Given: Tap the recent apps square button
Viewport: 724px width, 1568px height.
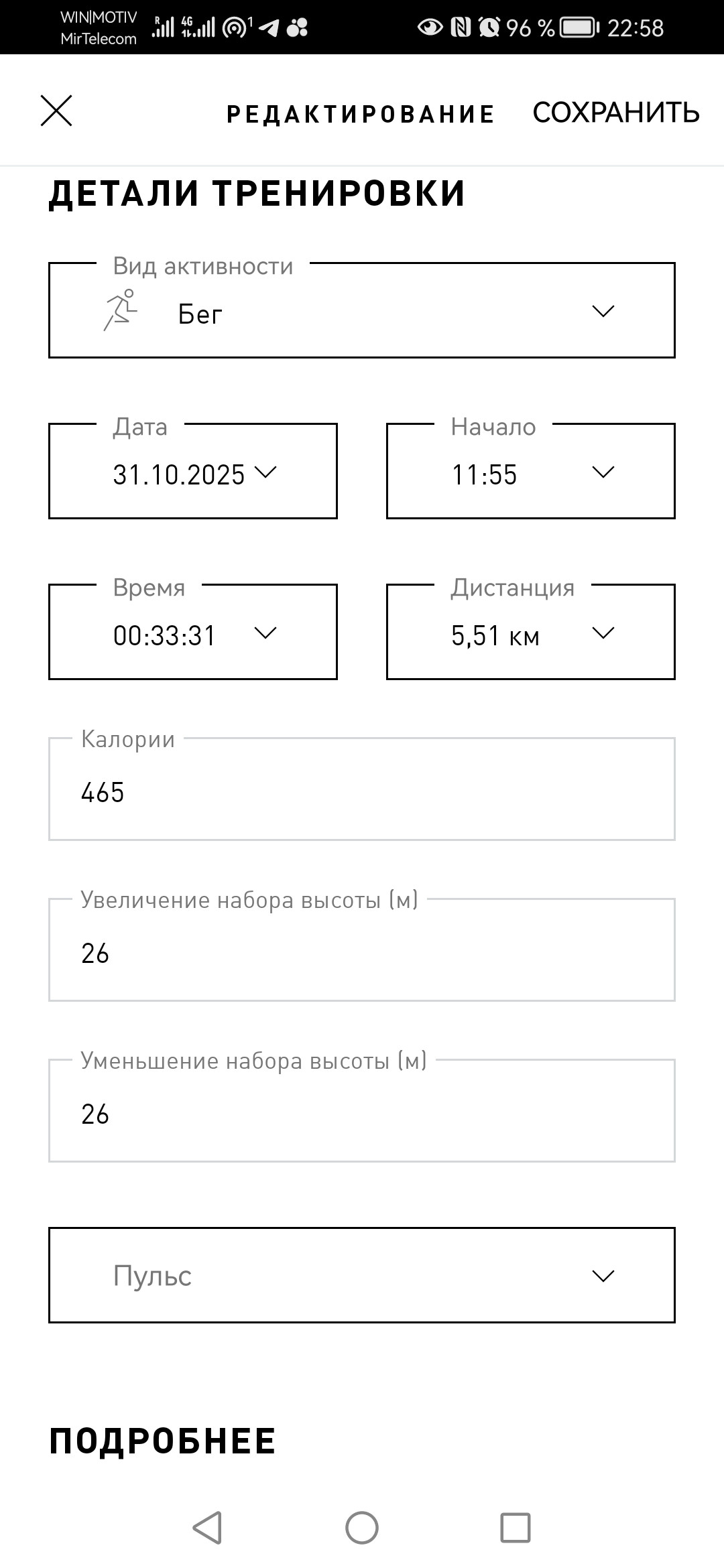Looking at the screenshot, I should pyautogui.click(x=516, y=1528).
